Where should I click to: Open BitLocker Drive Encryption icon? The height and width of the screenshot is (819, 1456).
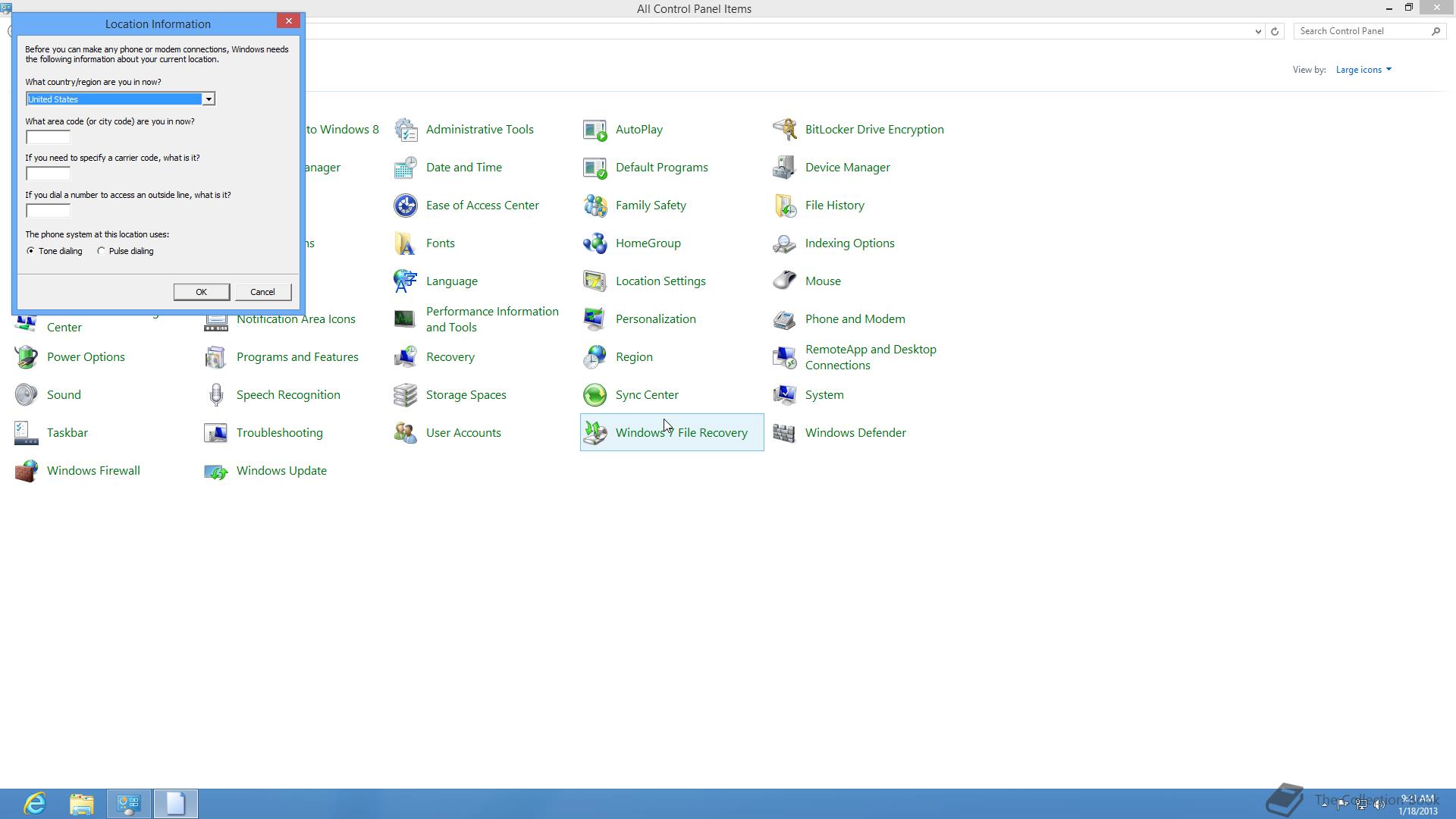click(x=785, y=130)
